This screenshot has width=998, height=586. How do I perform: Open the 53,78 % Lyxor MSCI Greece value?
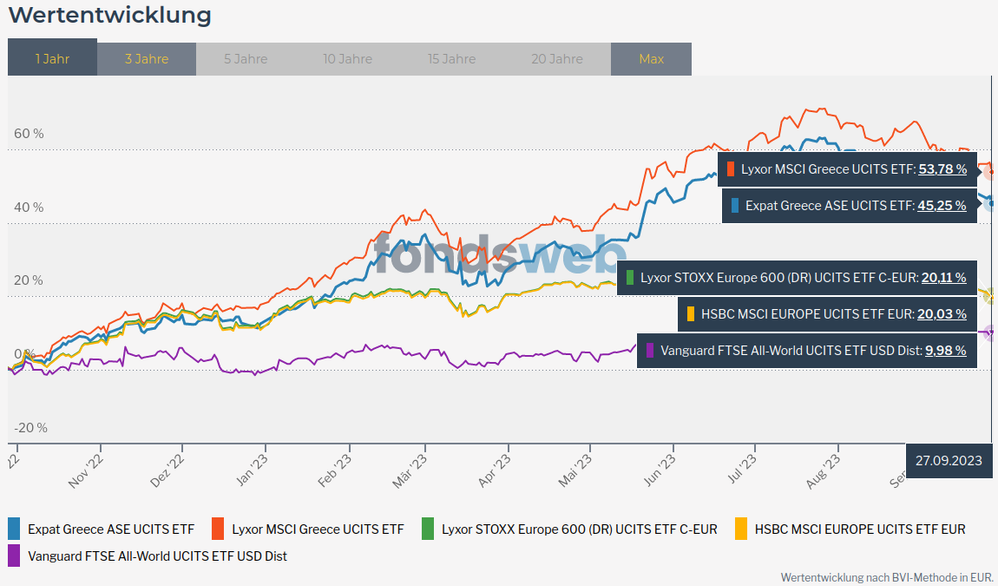[942, 169]
